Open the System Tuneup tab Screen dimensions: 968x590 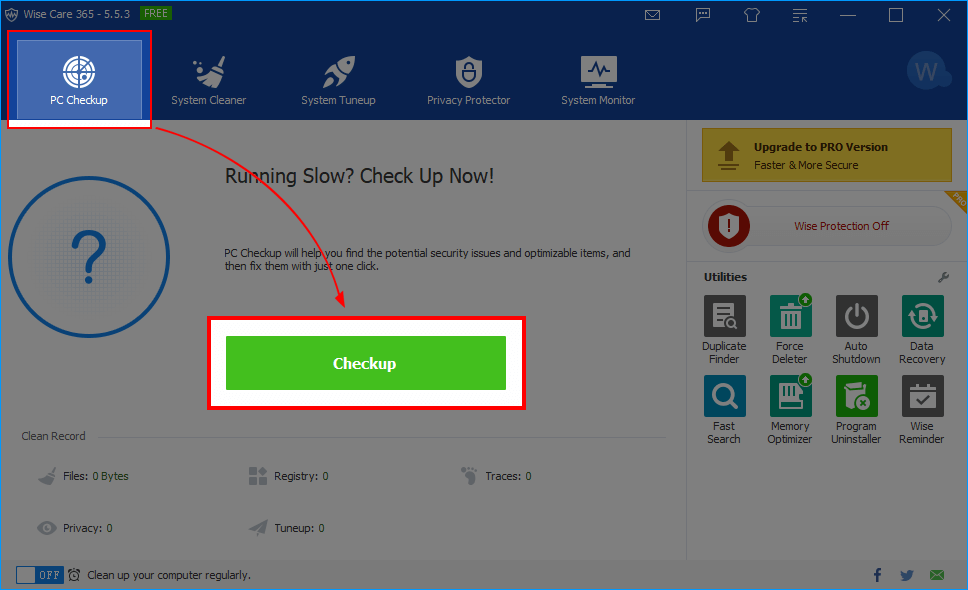[x=338, y=80]
